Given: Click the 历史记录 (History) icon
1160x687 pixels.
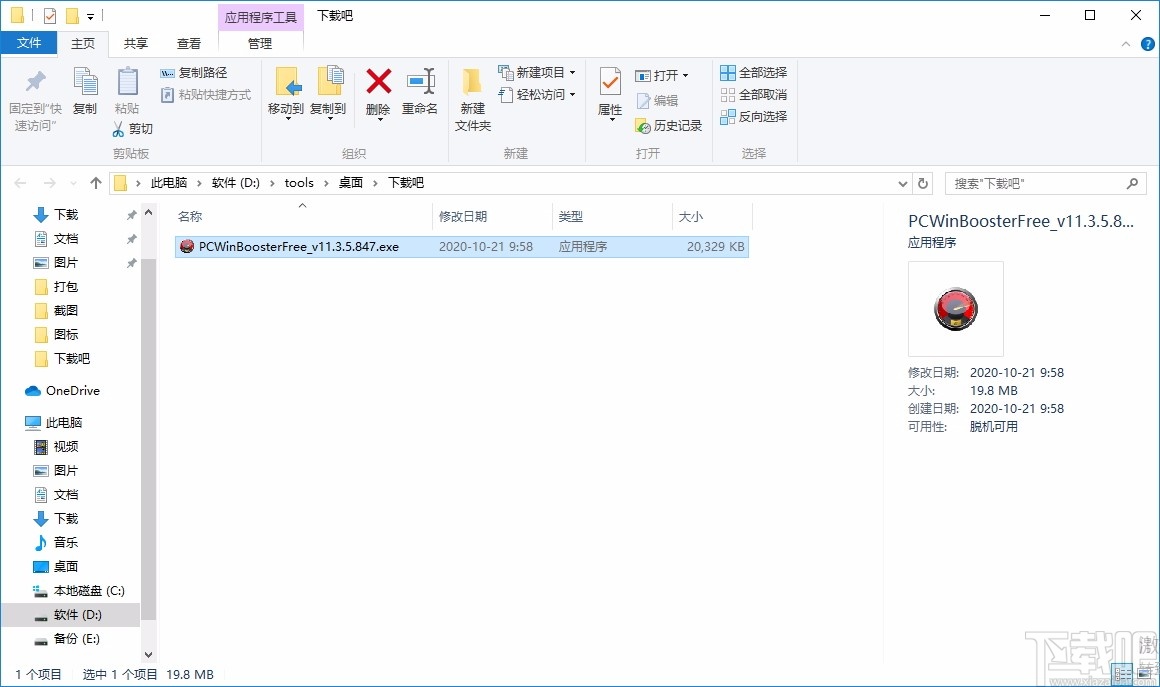Looking at the screenshot, I should coord(668,126).
